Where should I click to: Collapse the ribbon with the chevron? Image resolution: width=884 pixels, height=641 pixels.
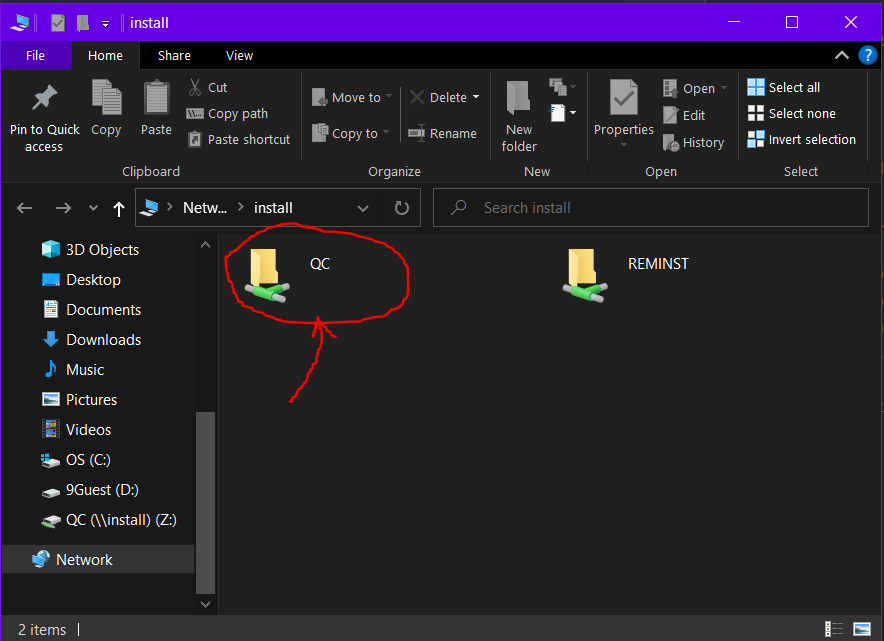point(842,56)
